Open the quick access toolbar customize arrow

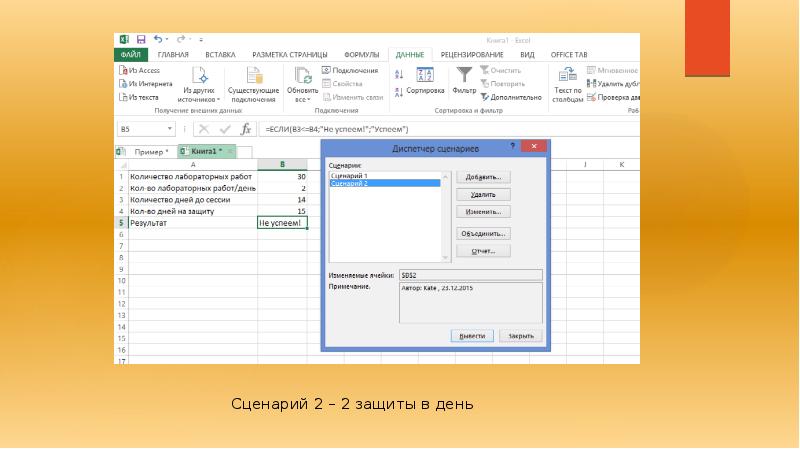pos(201,39)
